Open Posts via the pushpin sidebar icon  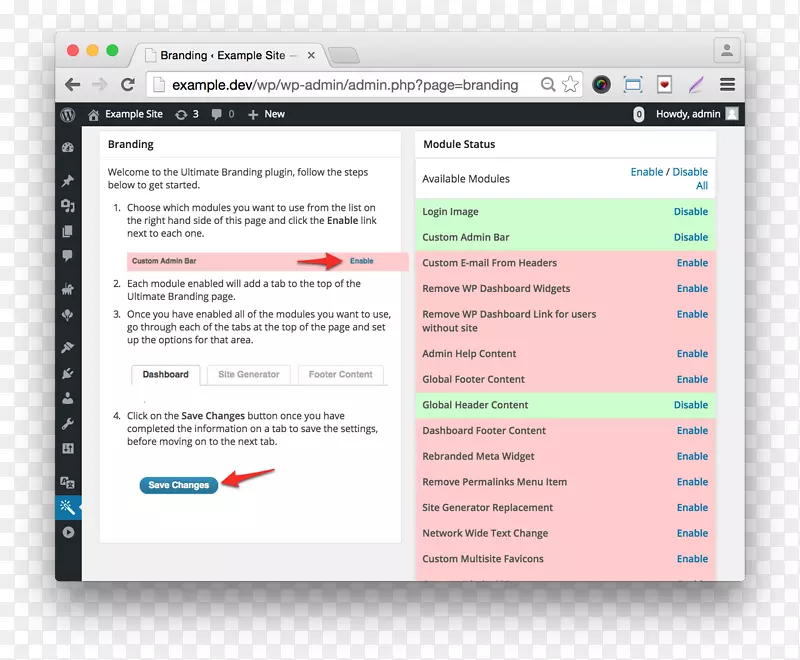pos(68,181)
